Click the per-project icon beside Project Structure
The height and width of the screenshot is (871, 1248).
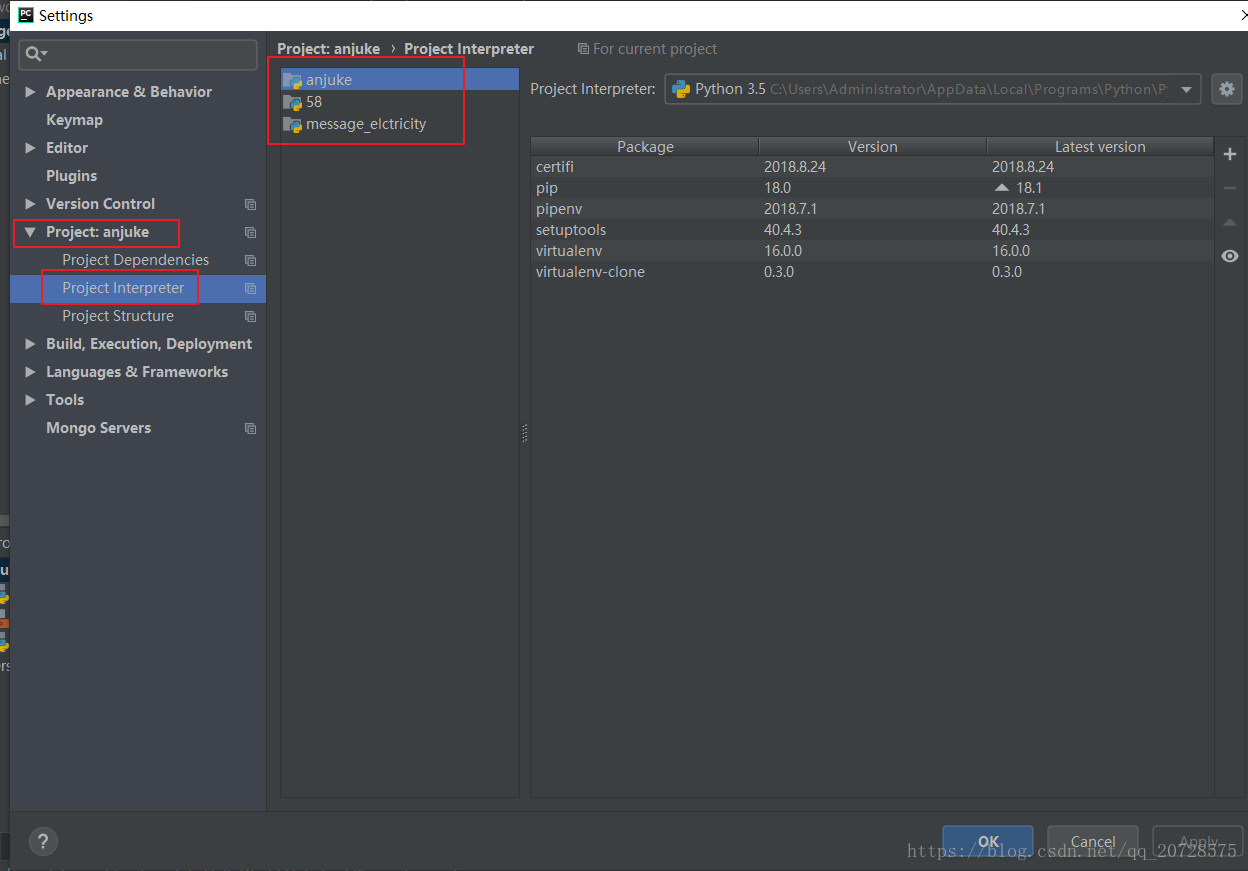(251, 316)
